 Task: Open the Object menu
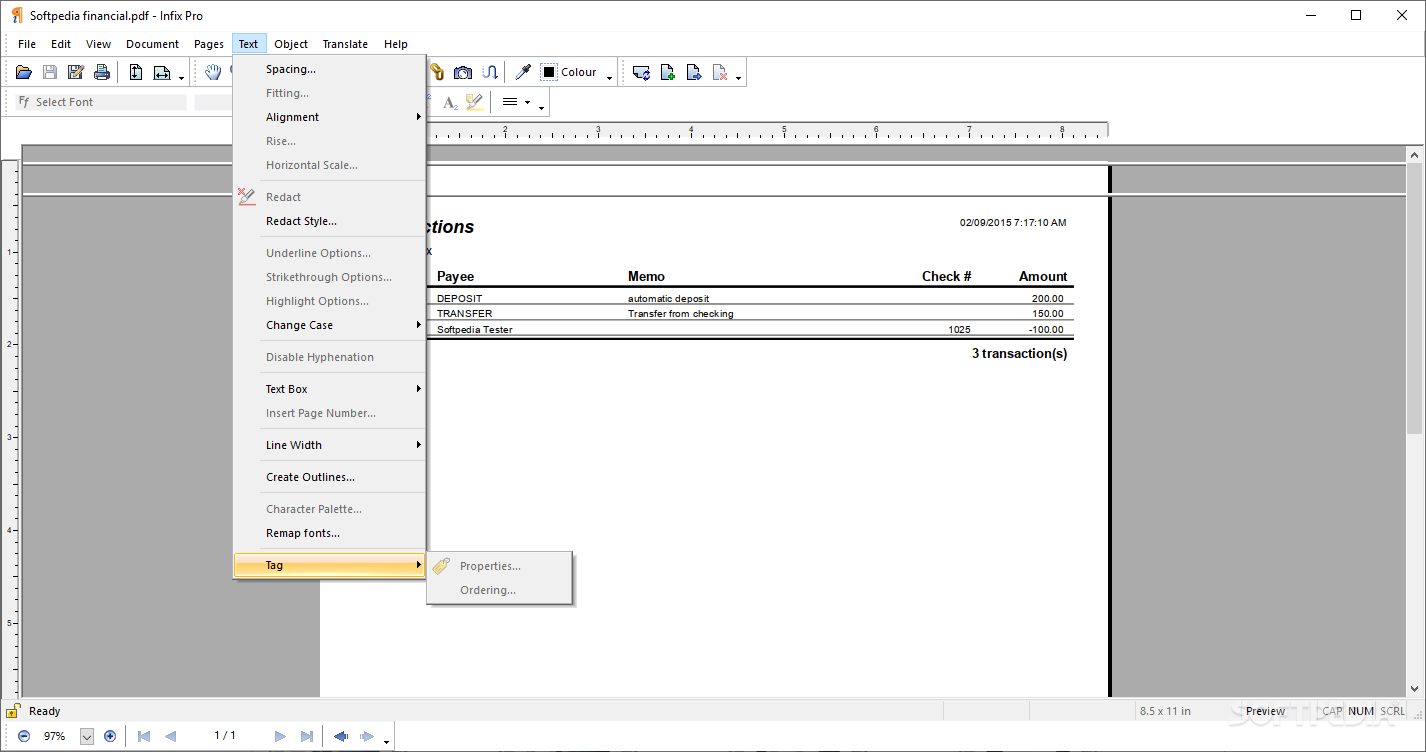(291, 44)
